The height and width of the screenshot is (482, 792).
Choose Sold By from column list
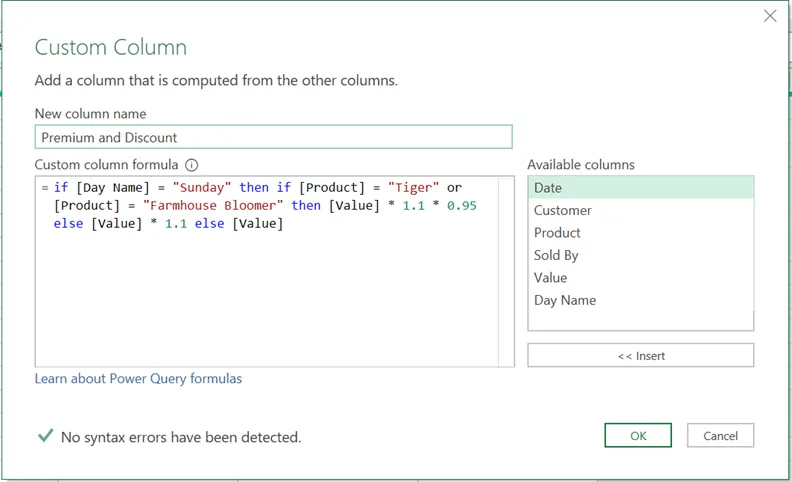coord(640,255)
